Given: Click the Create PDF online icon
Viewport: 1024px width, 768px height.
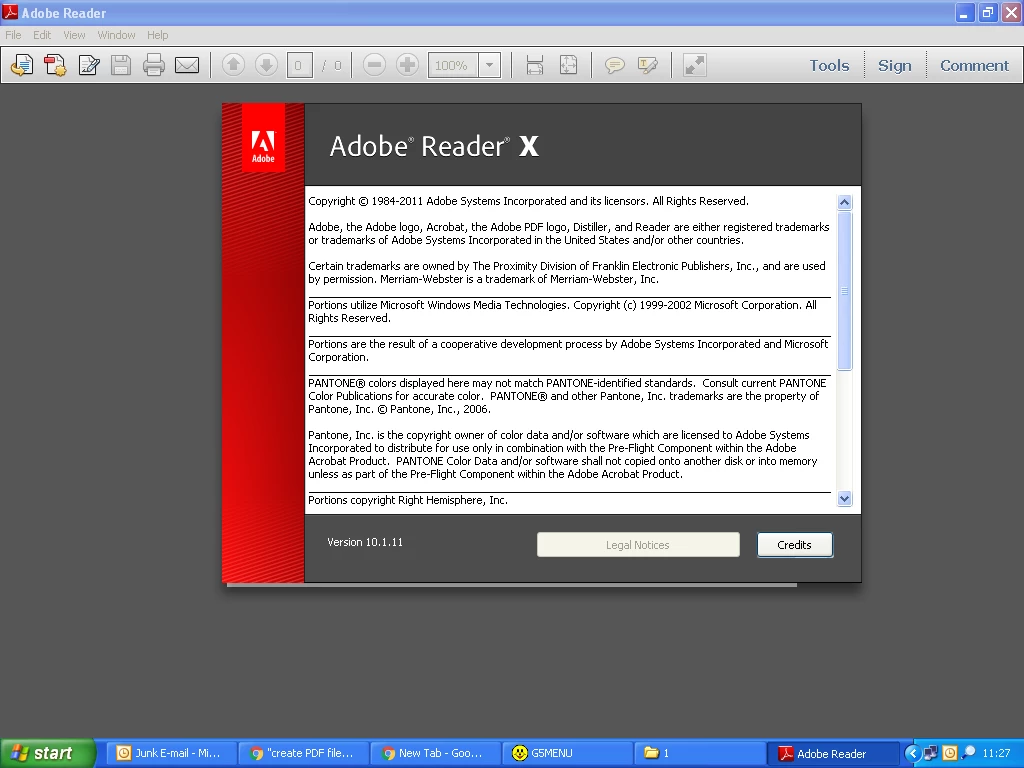Looking at the screenshot, I should coord(56,65).
